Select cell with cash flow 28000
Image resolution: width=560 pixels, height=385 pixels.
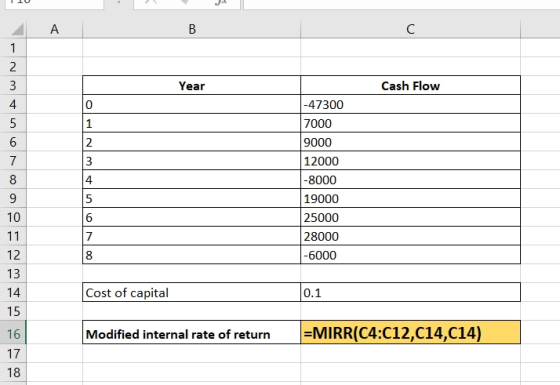click(410, 236)
